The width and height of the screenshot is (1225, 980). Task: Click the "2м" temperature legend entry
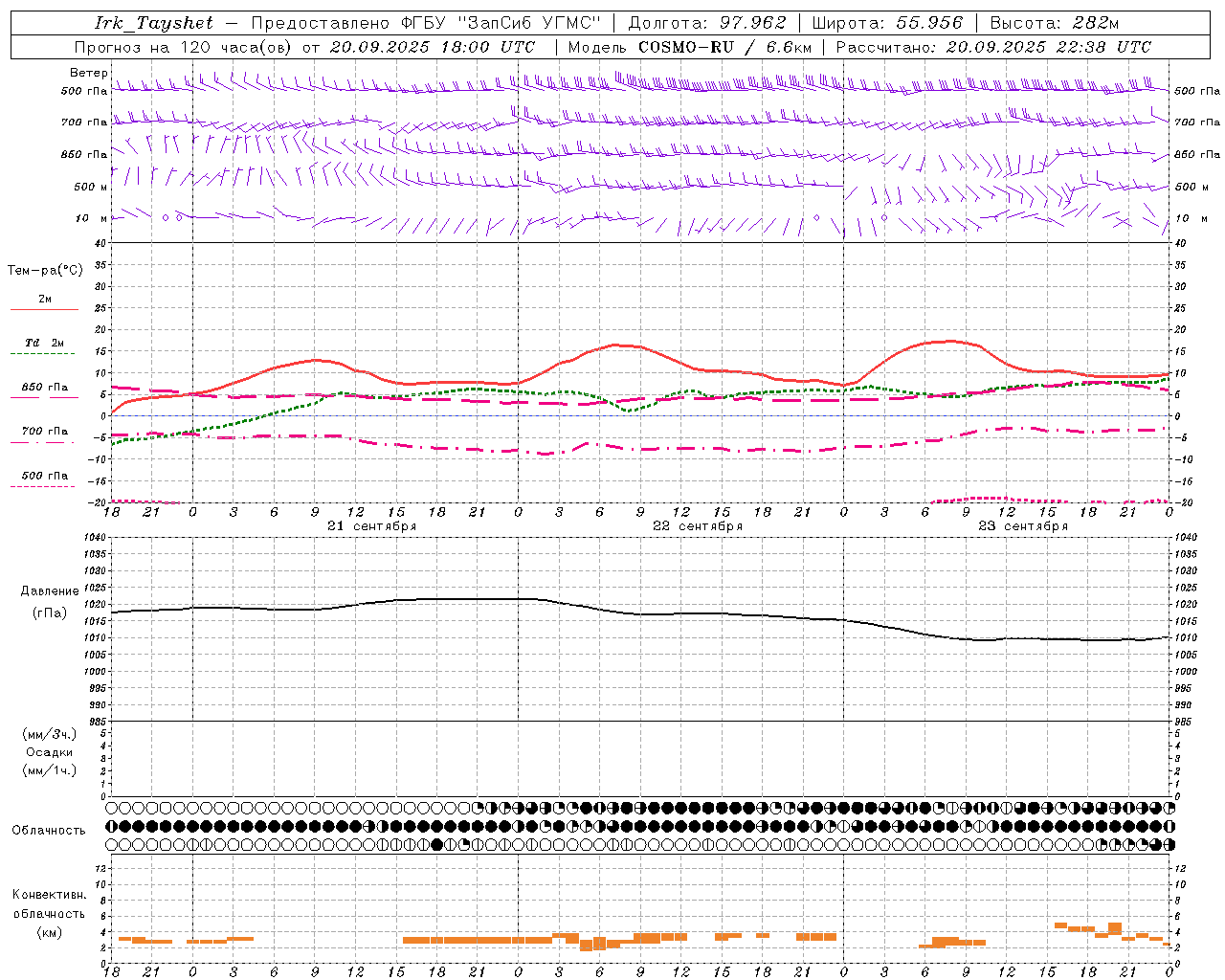pyautogui.click(x=45, y=299)
